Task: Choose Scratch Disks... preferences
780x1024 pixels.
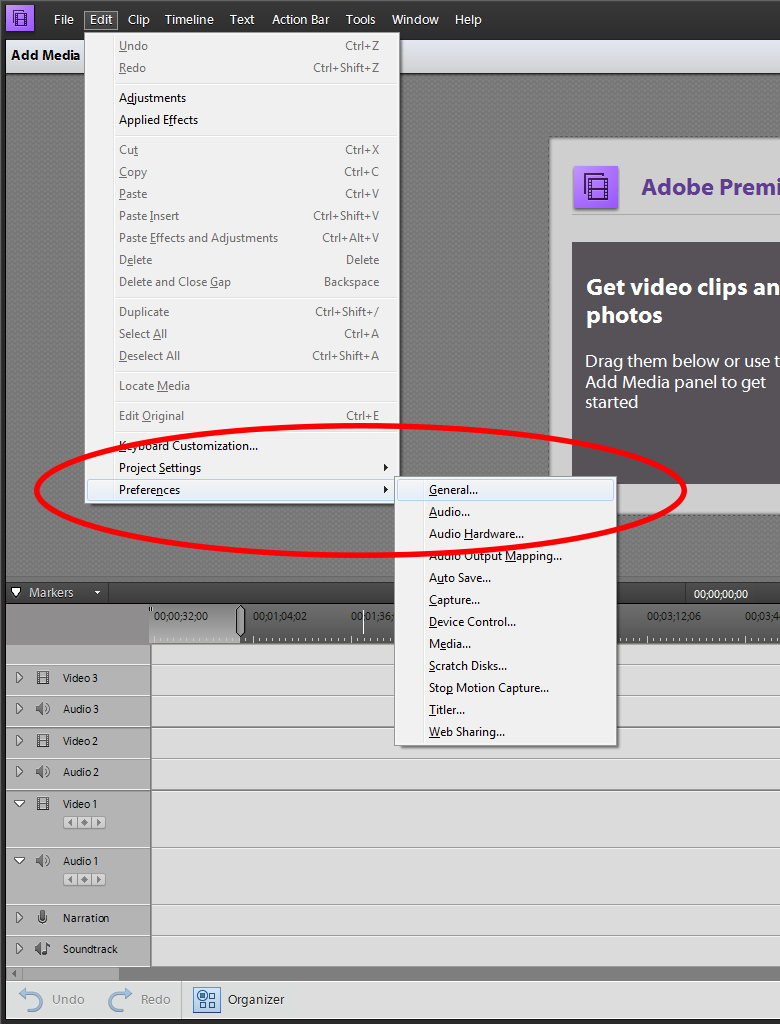Action: (x=506, y=665)
